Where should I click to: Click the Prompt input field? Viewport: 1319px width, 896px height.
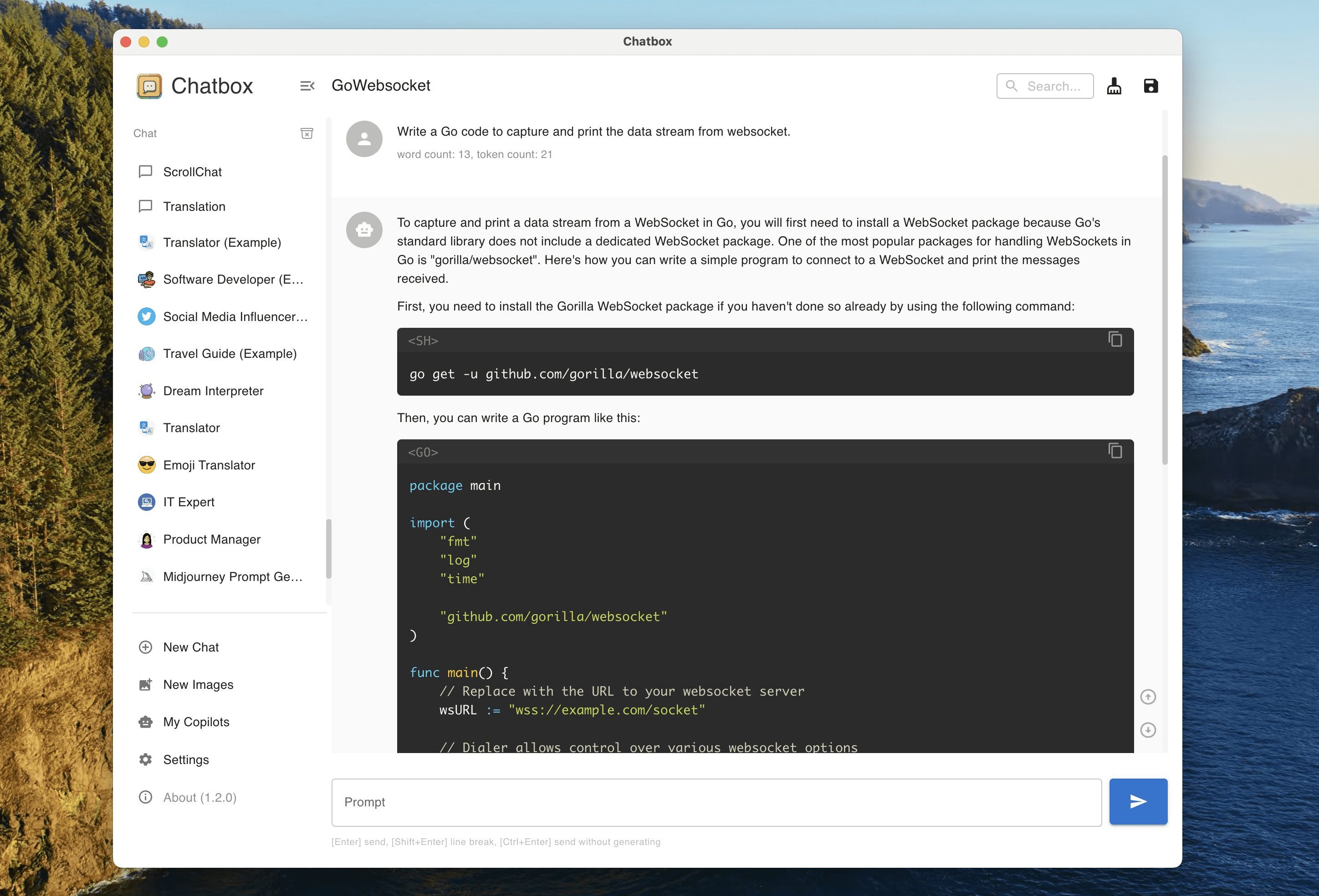(715, 801)
